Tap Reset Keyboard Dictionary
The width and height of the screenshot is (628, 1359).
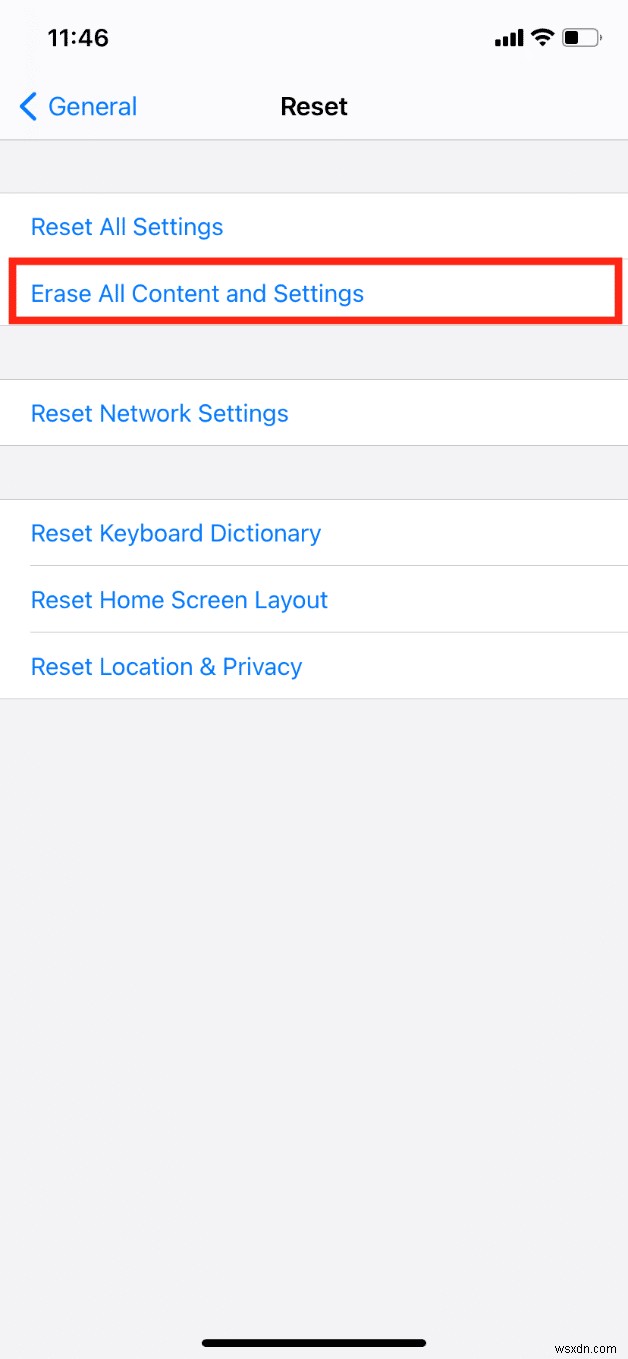(x=176, y=533)
